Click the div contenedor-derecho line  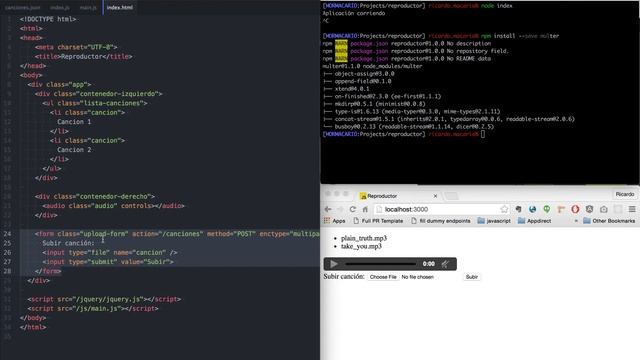pyautogui.click(x=95, y=196)
